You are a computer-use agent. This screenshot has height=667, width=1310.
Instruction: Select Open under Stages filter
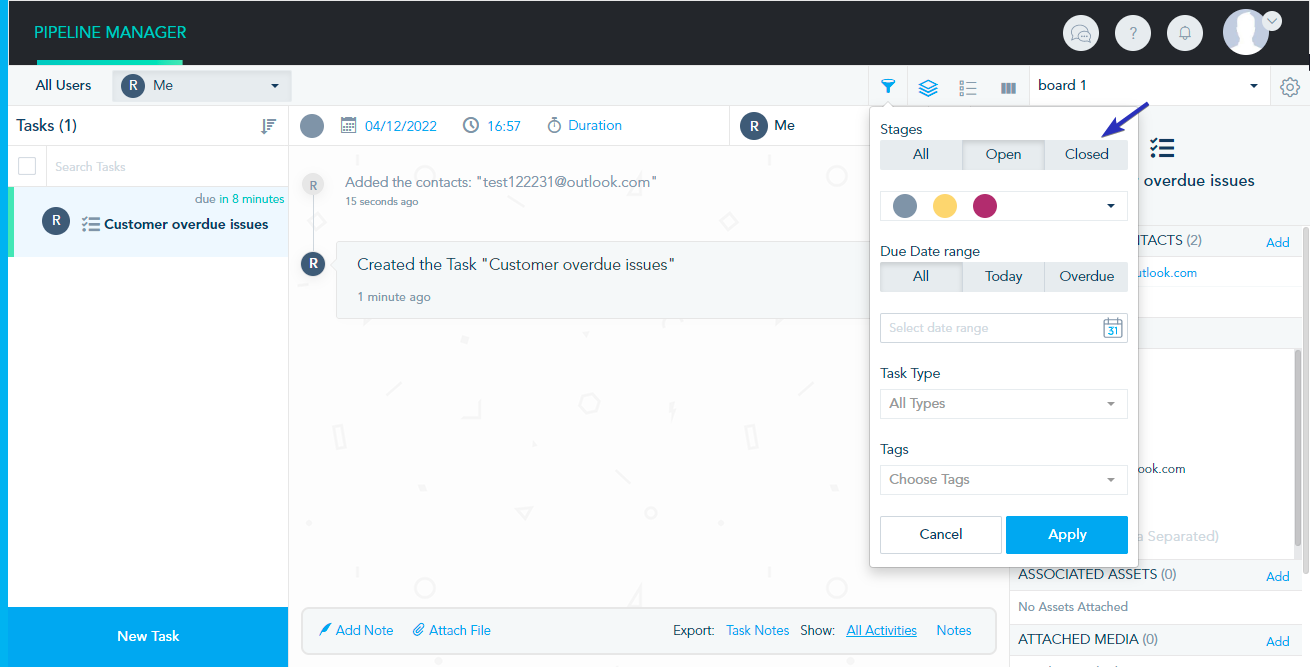click(x=1003, y=154)
